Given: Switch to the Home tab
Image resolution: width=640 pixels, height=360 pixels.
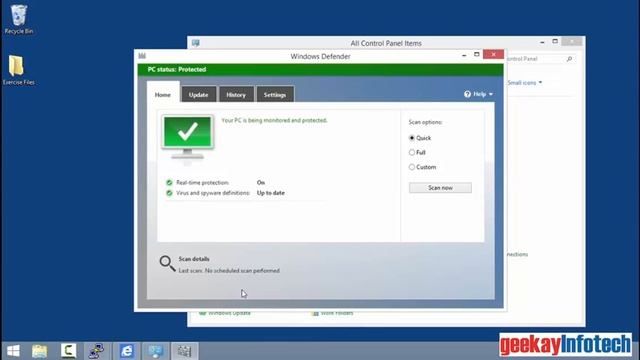Looking at the screenshot, I should [x=163, y=95].
